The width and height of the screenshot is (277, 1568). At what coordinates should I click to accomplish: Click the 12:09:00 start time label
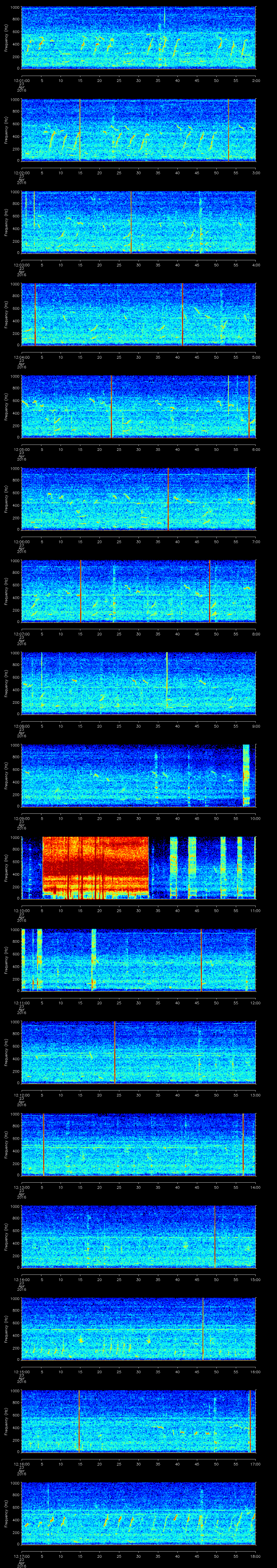[21, 818]
